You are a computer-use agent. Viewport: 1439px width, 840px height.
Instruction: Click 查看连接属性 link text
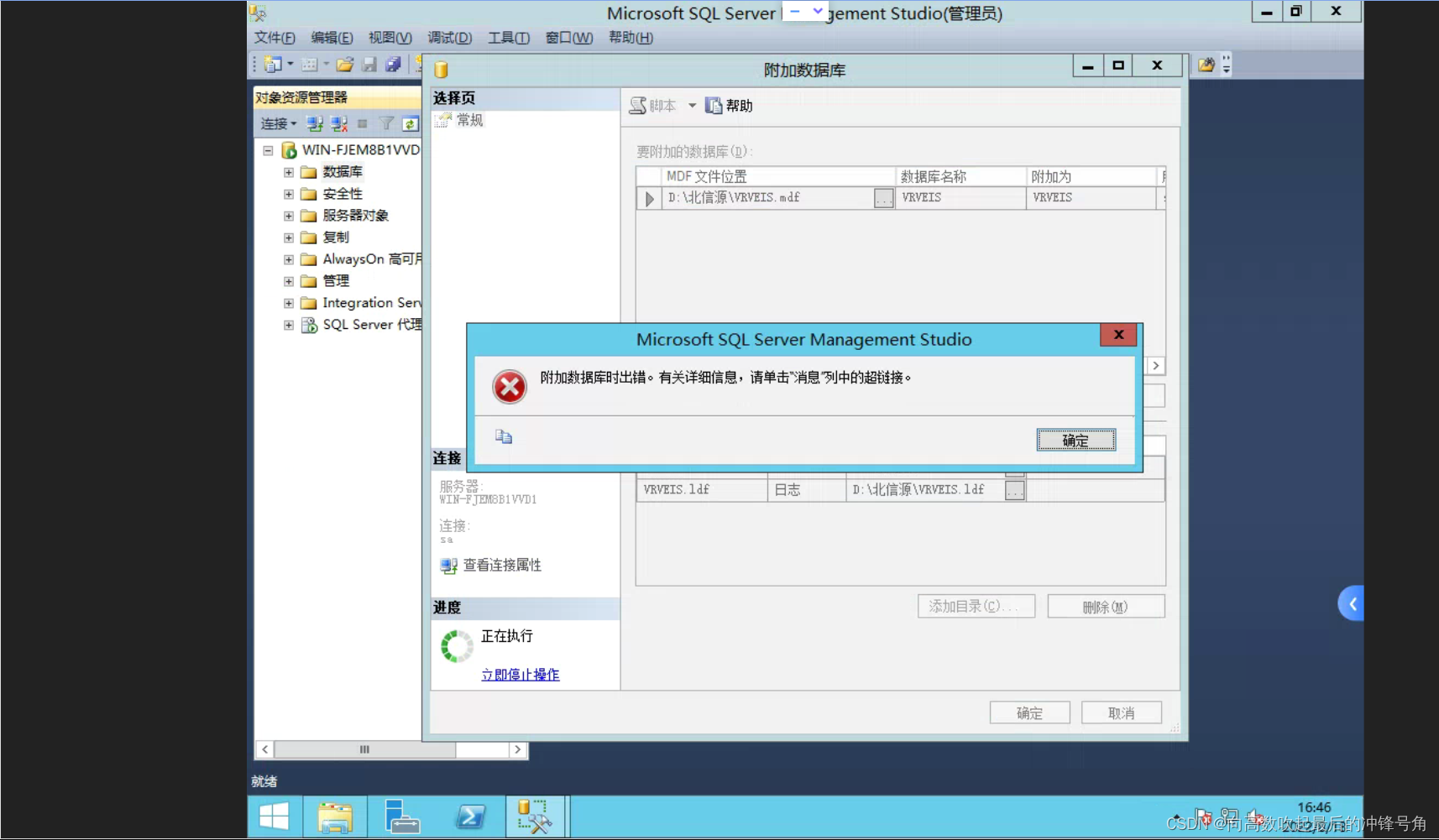pyautogui.click(x=502, y=566)
